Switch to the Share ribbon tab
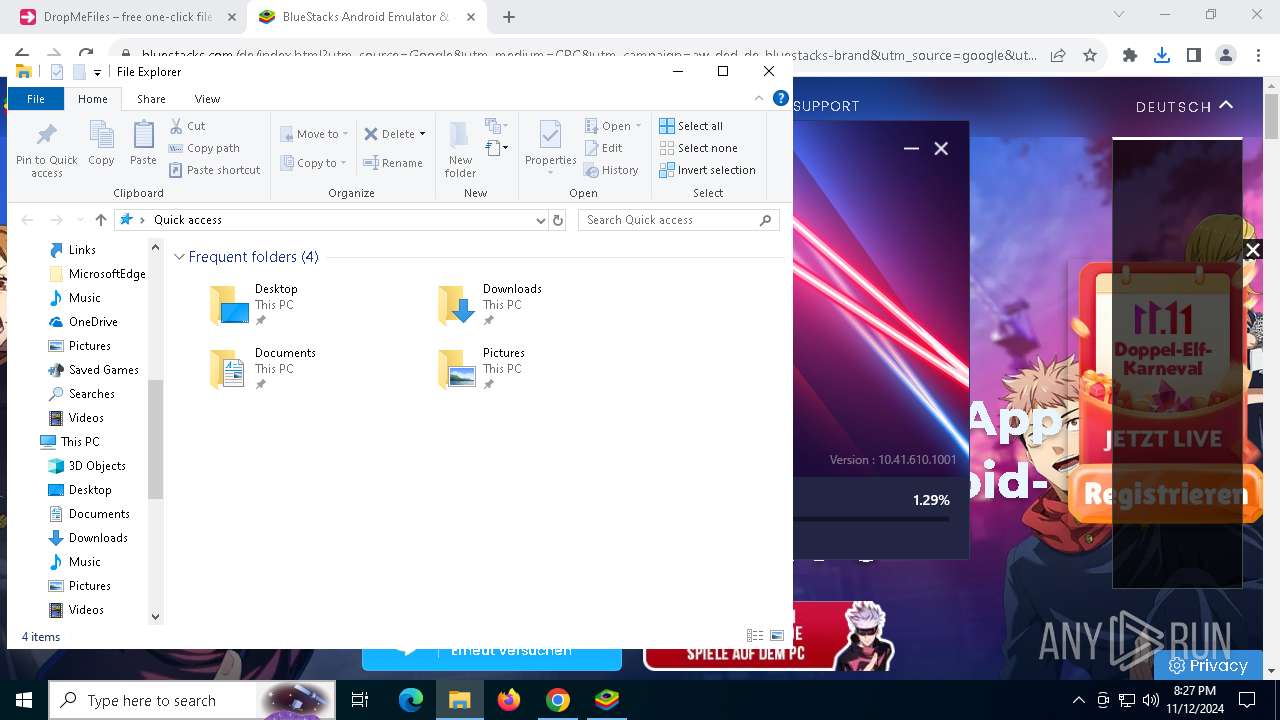Image resolution: width=1280 pixels, height=720 pixels. click(x=151, y=98)
